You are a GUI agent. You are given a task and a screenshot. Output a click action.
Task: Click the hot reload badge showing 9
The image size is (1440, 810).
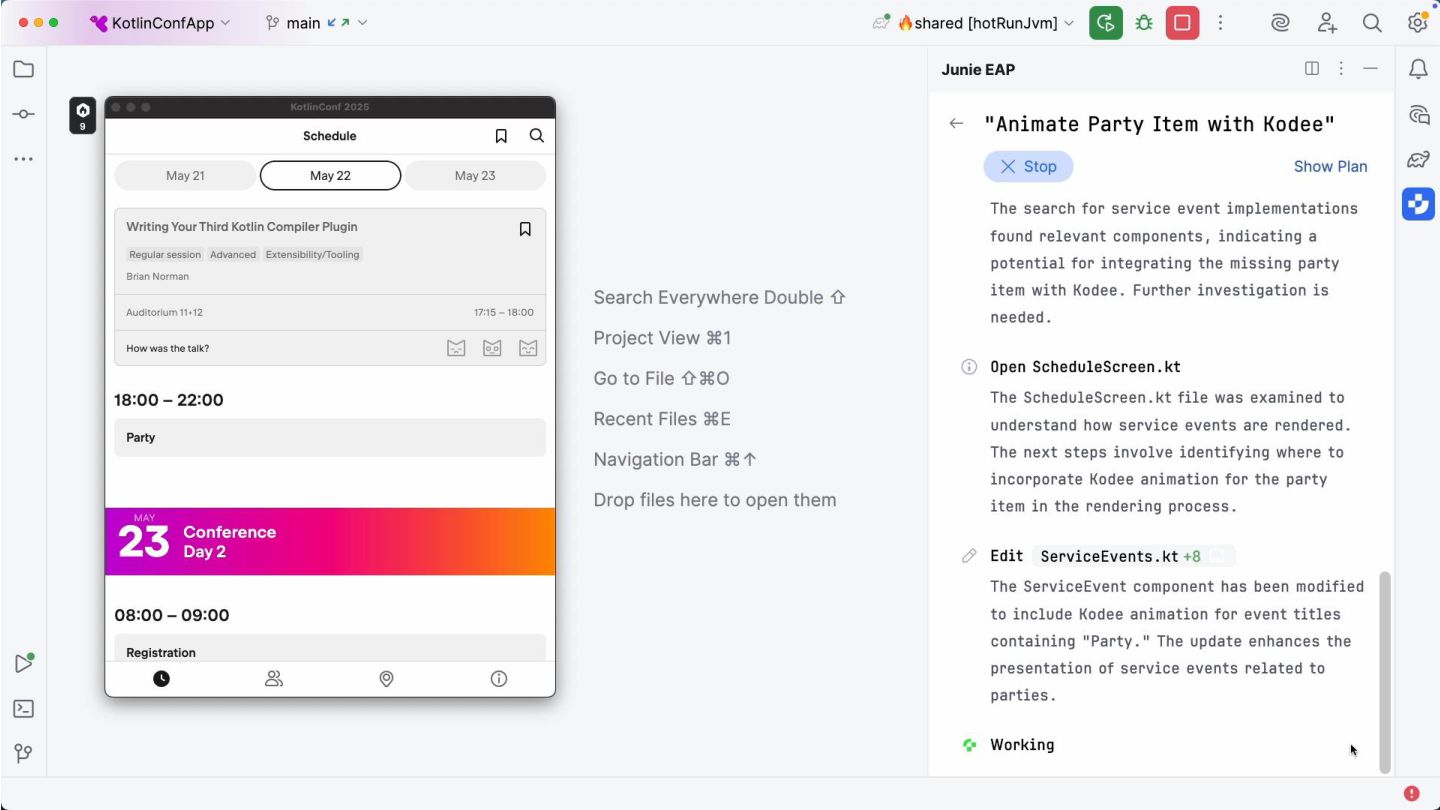(83, 116)
